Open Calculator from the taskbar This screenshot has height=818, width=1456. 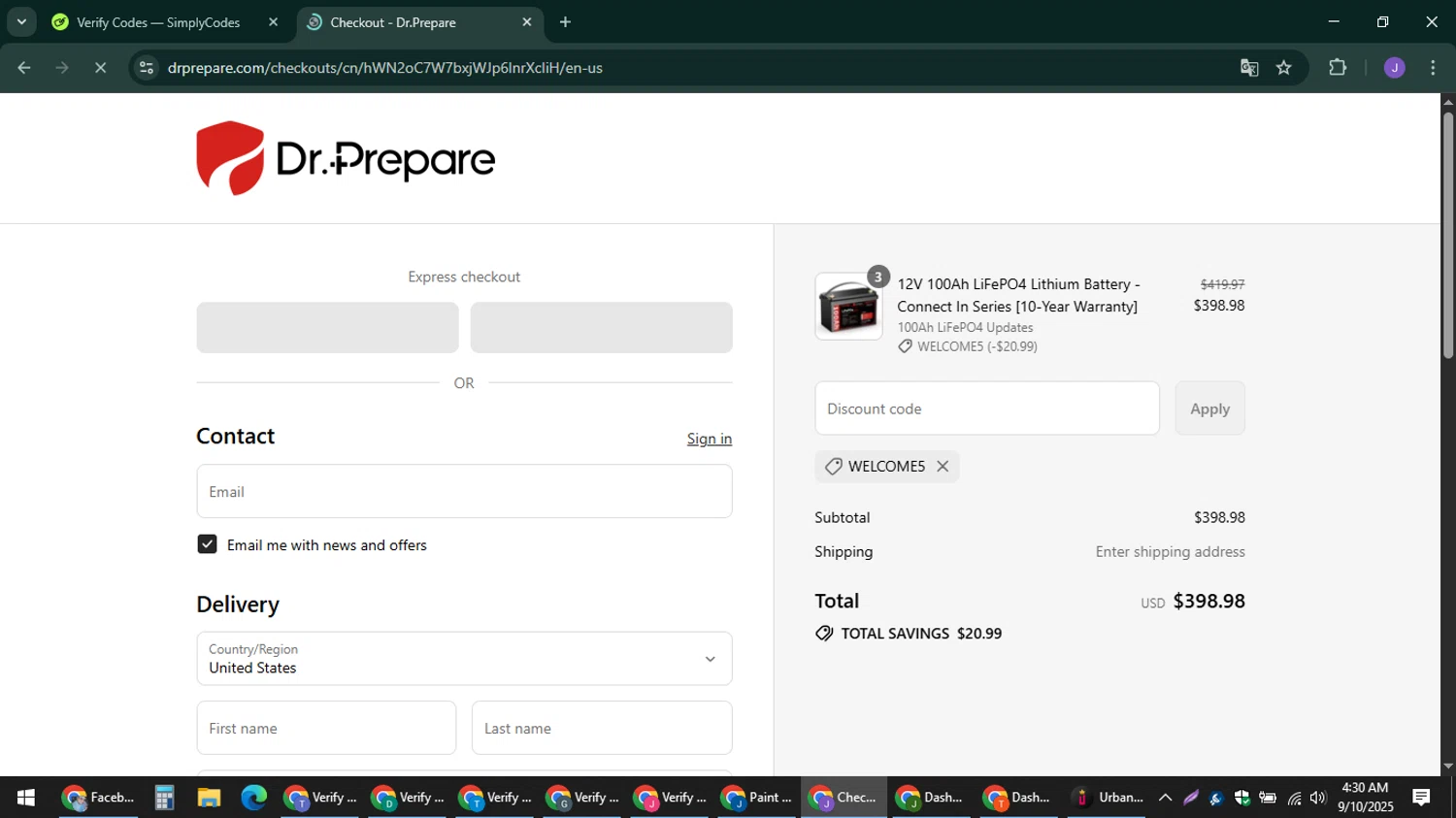click(x=164, y=798)
